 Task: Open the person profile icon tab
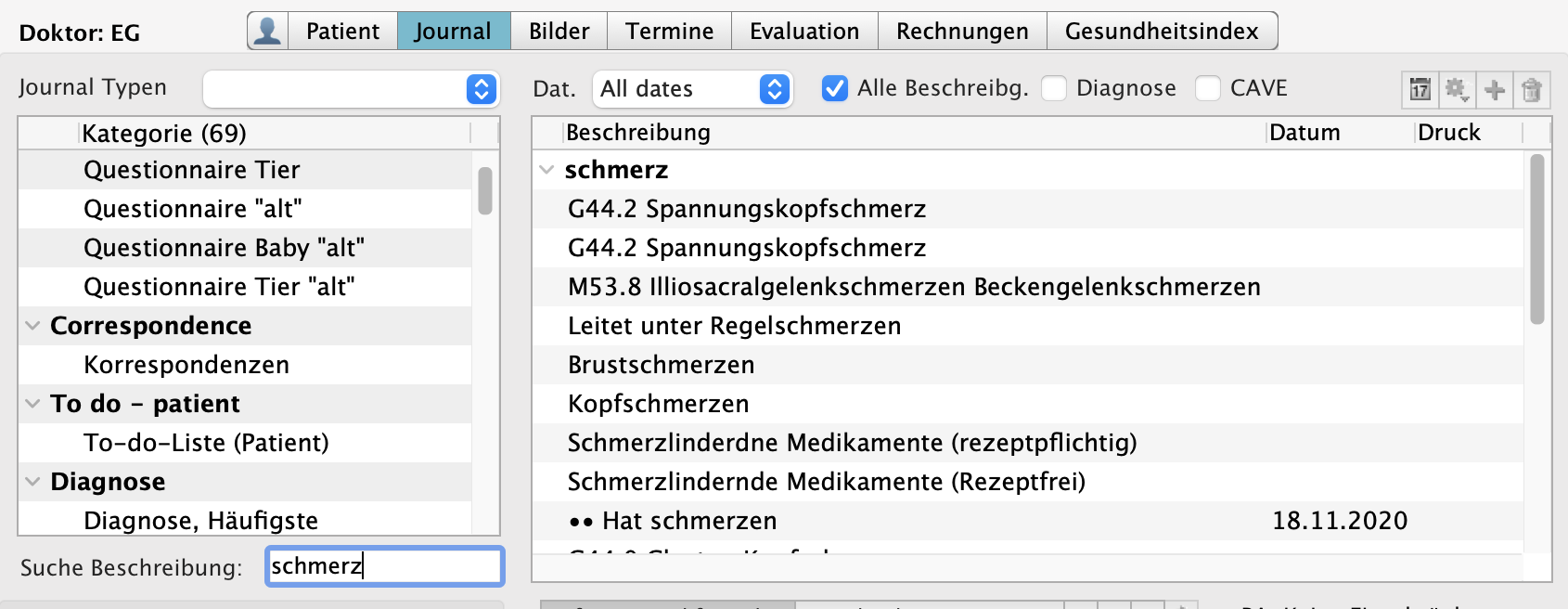coord(268,31)
